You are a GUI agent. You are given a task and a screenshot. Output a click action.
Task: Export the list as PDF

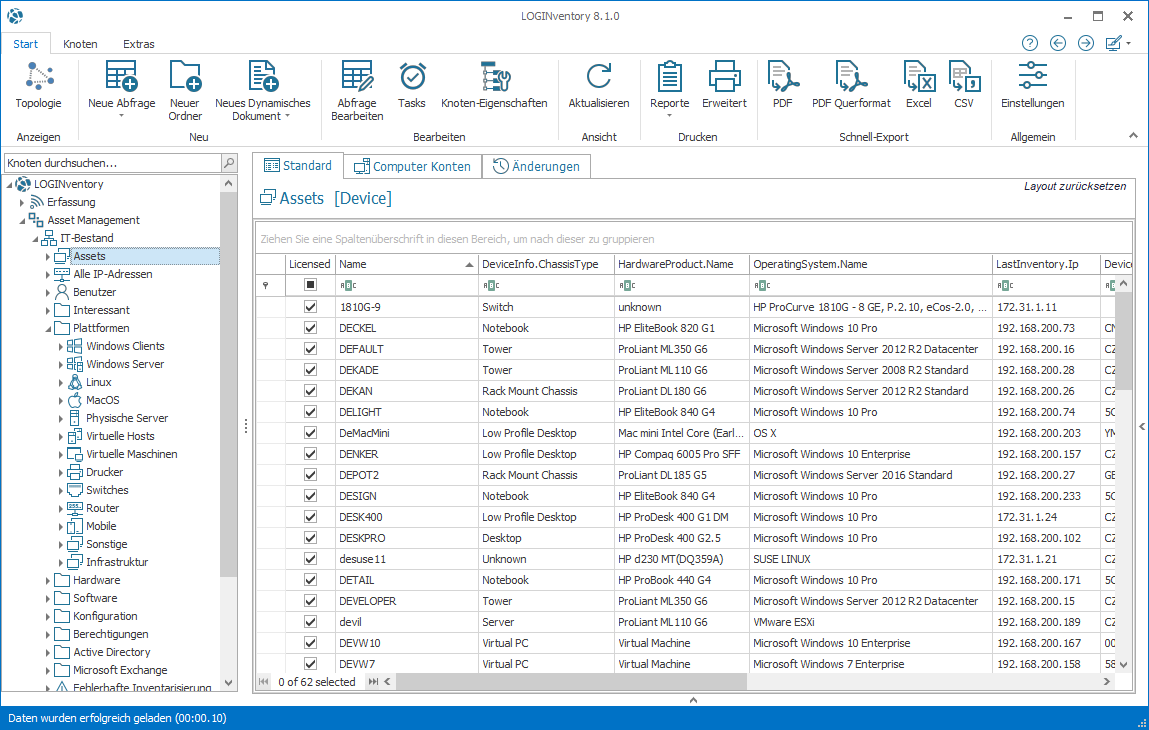(782, 85)
